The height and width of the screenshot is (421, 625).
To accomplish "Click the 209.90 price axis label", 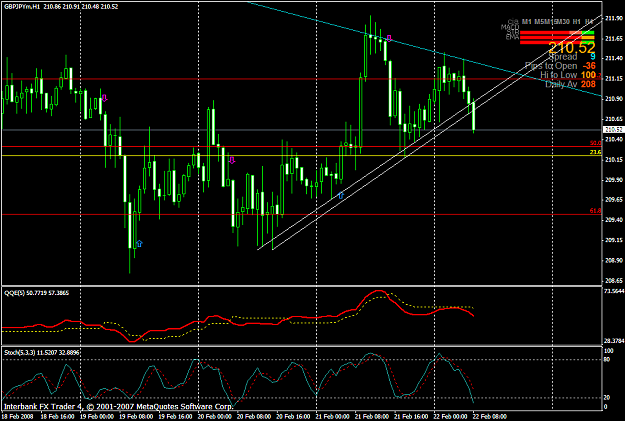I will pyautogui.click(x=614, y=179).
